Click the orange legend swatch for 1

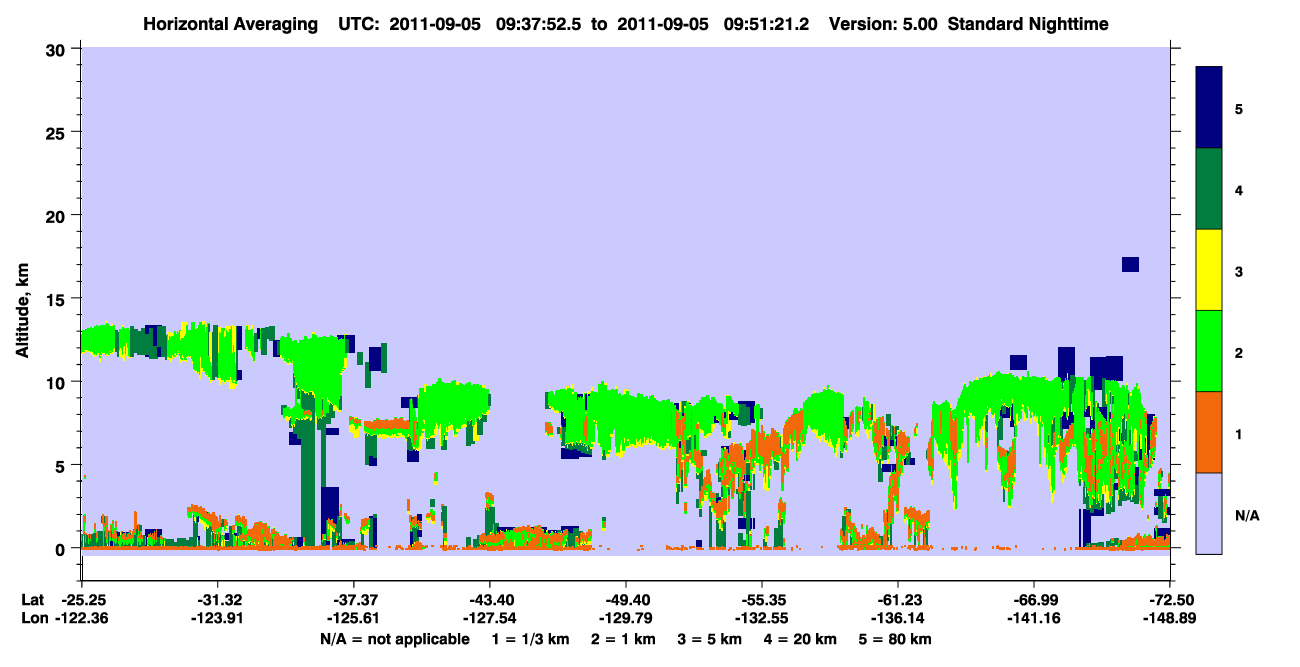[x=1209, y=432]
